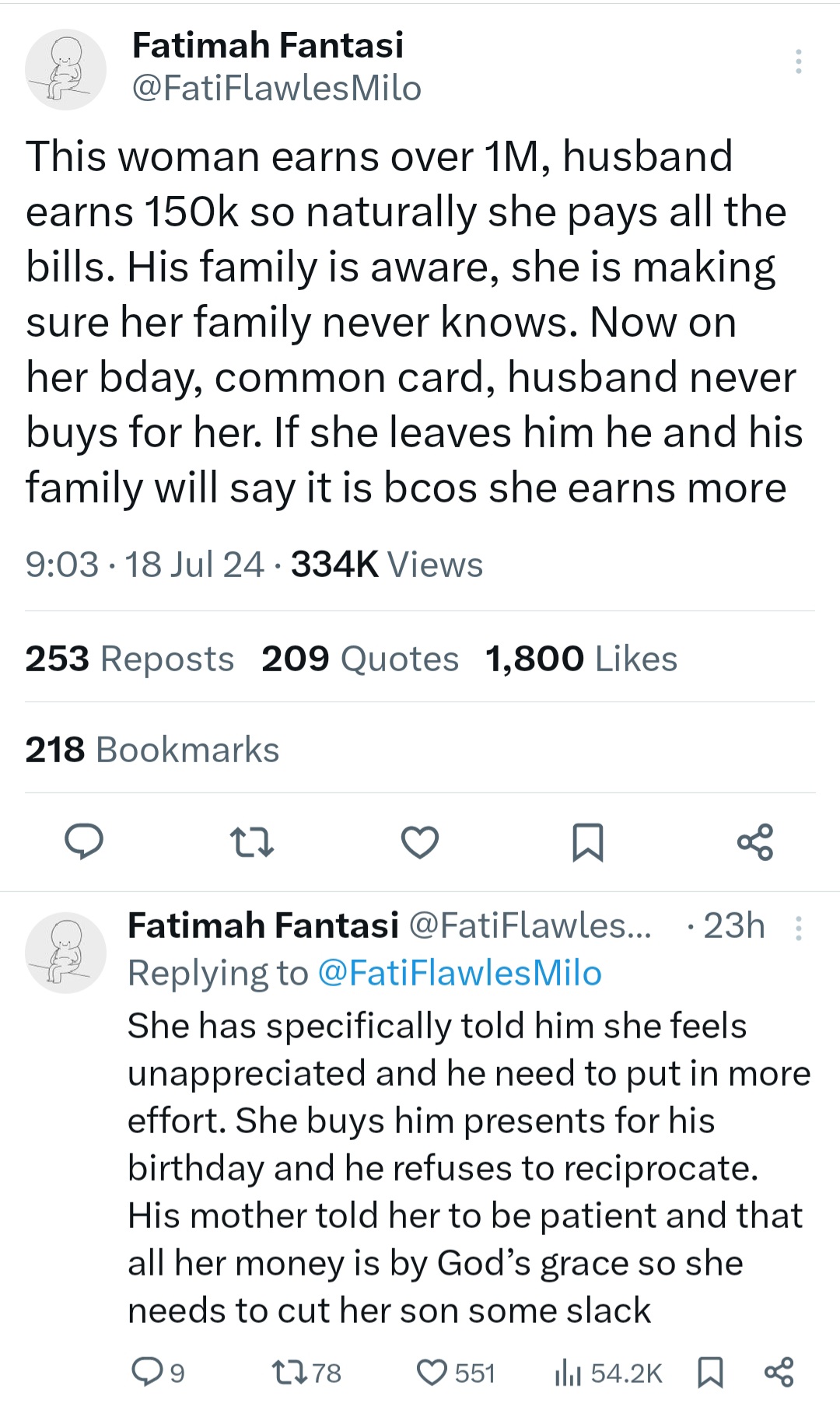Image resolution: width=840 pixels, height=1410 pixels.
Task: Open the reply tweet's three-dot menu
Action: [798, 928]
